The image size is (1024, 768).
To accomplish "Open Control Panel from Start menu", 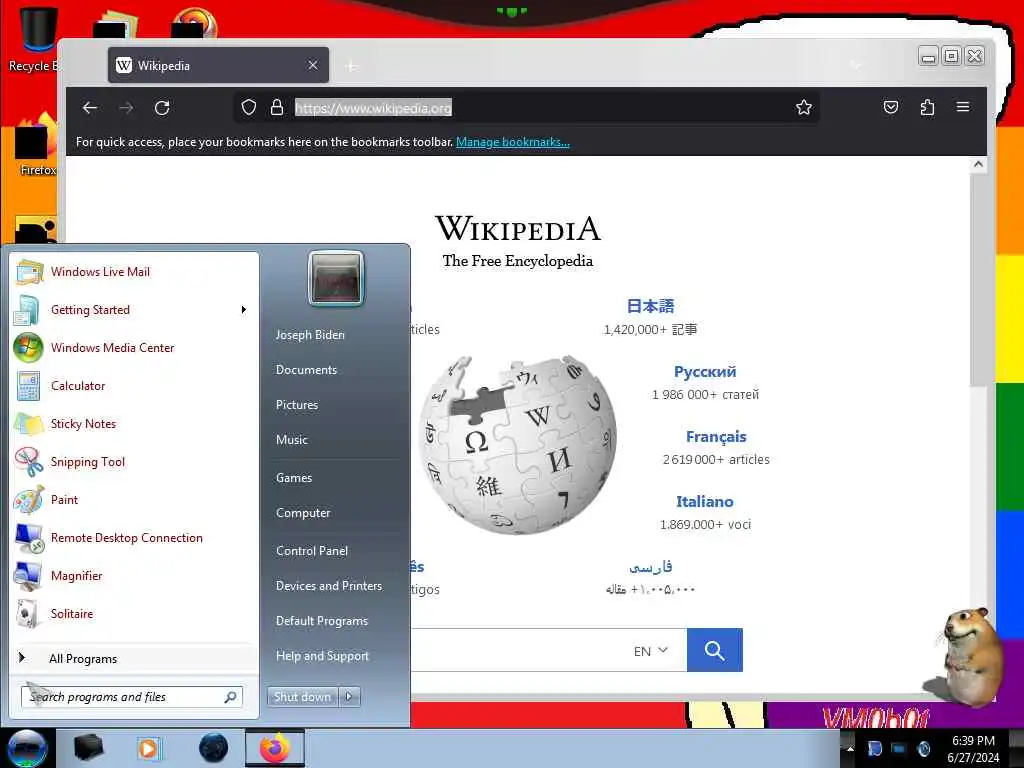I will pyautogui.click(x=312, y=551).
